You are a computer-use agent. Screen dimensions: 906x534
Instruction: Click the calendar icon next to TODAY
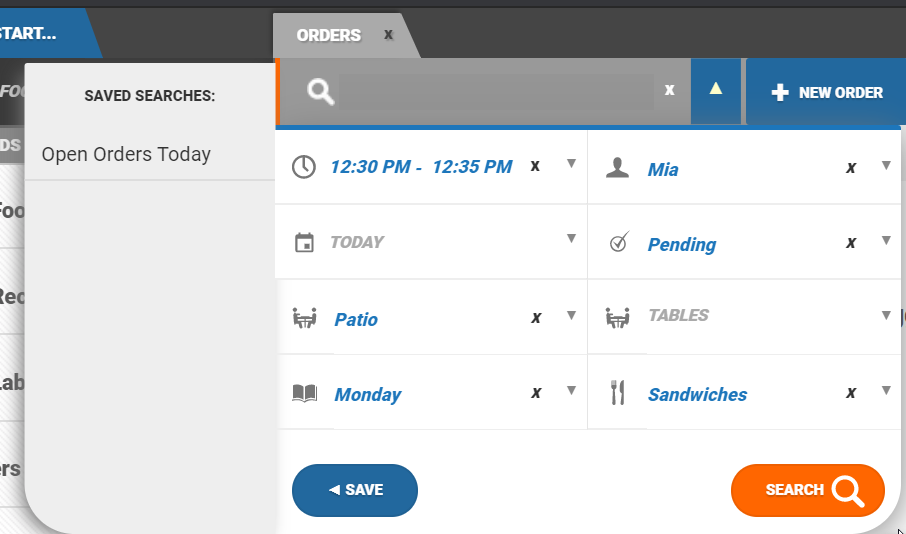(304, 242)
